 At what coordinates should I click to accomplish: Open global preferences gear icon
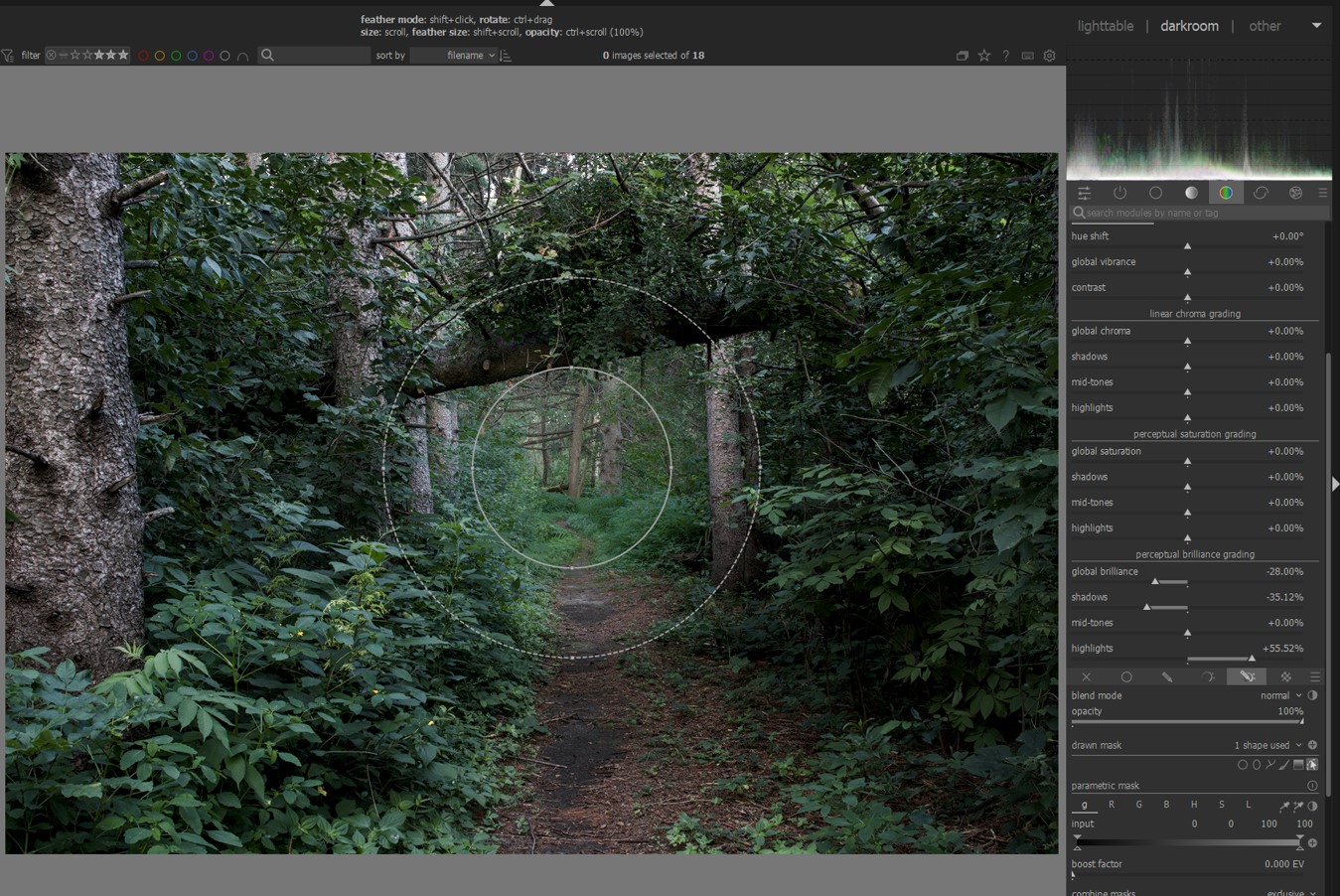pos(1049,56)
